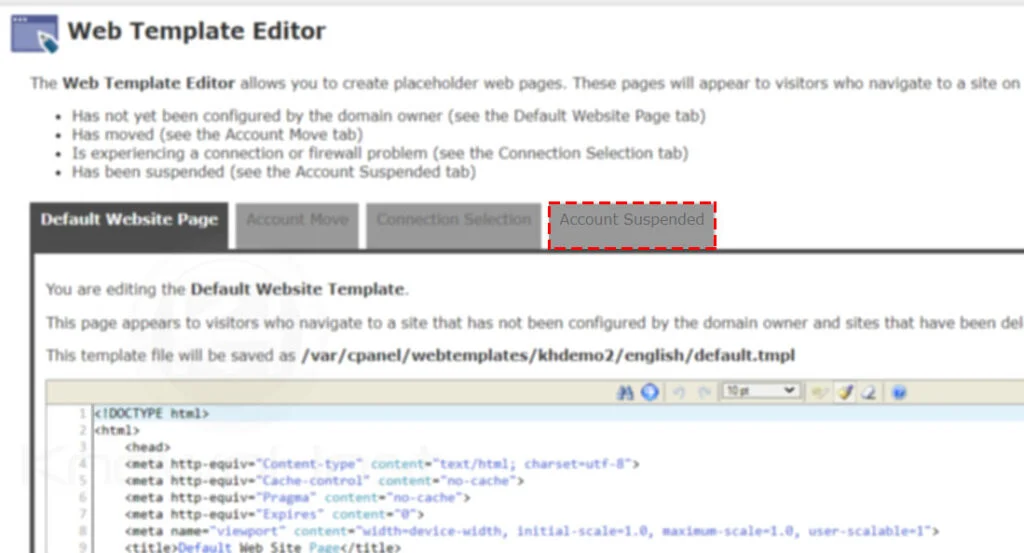Open the 10 pt font size dropdown
The image size is (1024, 553).
pos(761,391)
